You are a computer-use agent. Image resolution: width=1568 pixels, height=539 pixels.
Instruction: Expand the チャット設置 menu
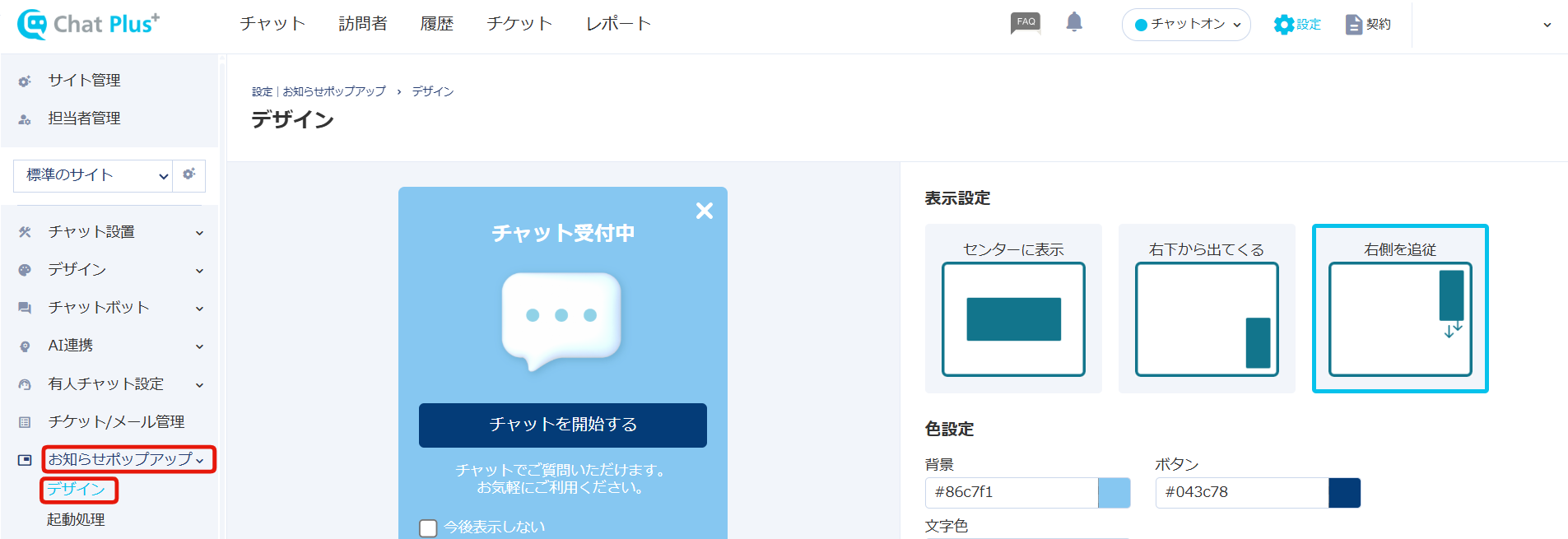(x=199, y=233)
